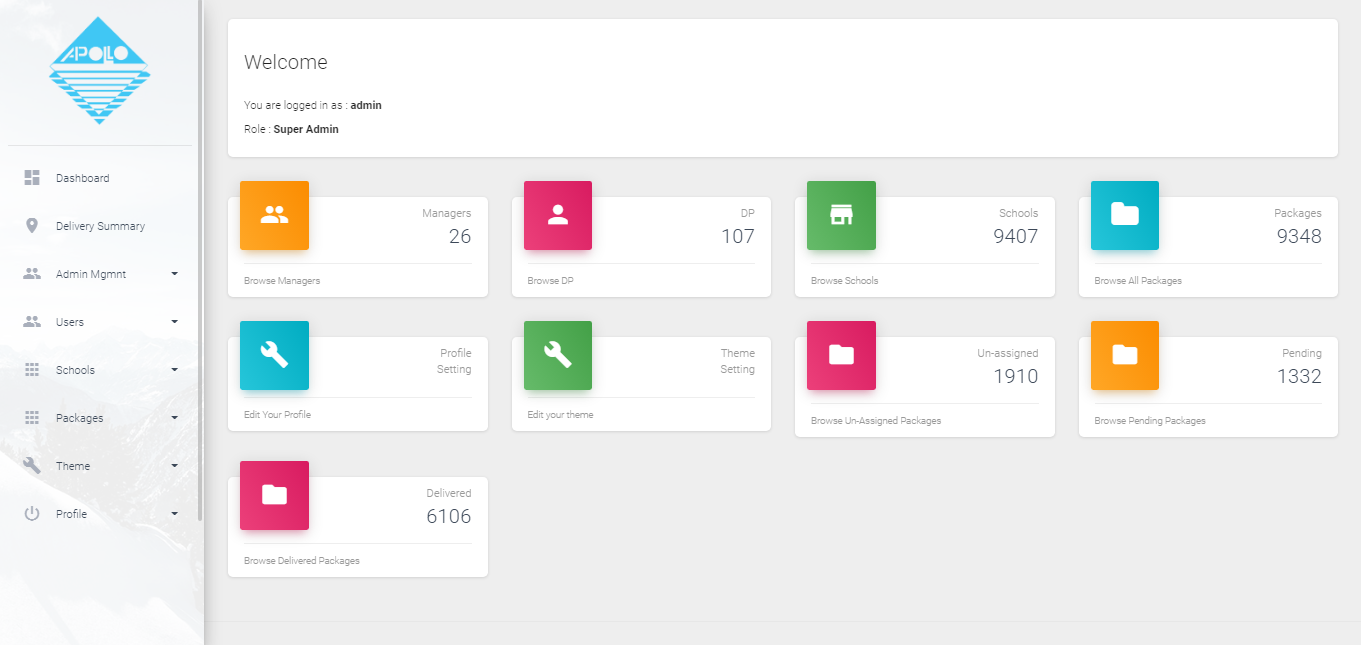Open the Dashboard menu item
The image size is (1361, 645).
(x=82, y=178)
